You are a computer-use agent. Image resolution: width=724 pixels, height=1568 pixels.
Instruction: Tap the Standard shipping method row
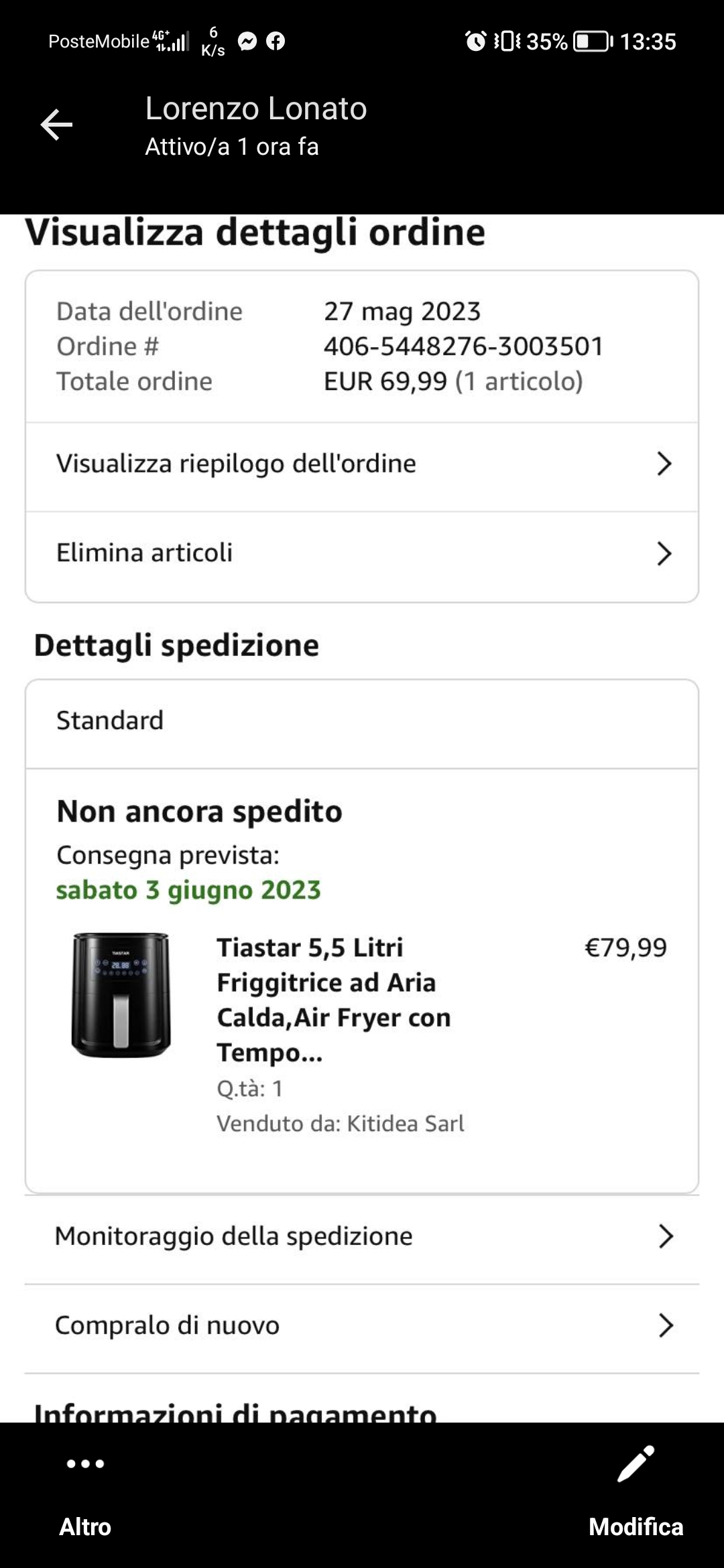point(362,721)
